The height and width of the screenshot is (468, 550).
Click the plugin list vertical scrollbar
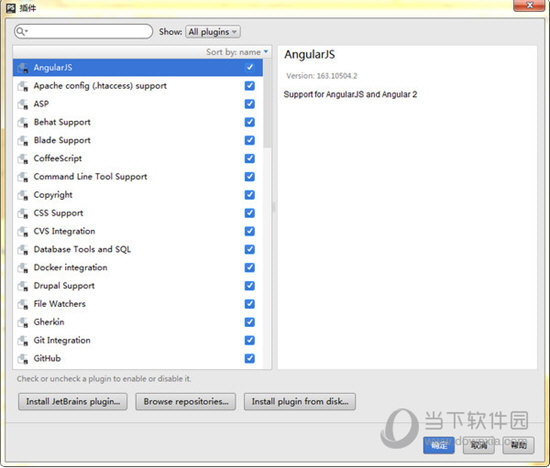coord(267,103)
